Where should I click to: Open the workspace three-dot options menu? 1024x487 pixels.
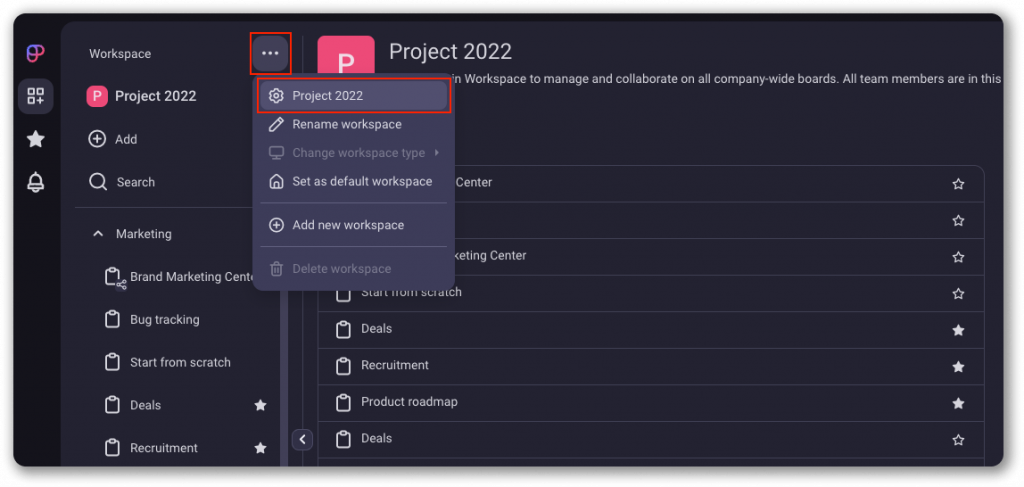270,53
